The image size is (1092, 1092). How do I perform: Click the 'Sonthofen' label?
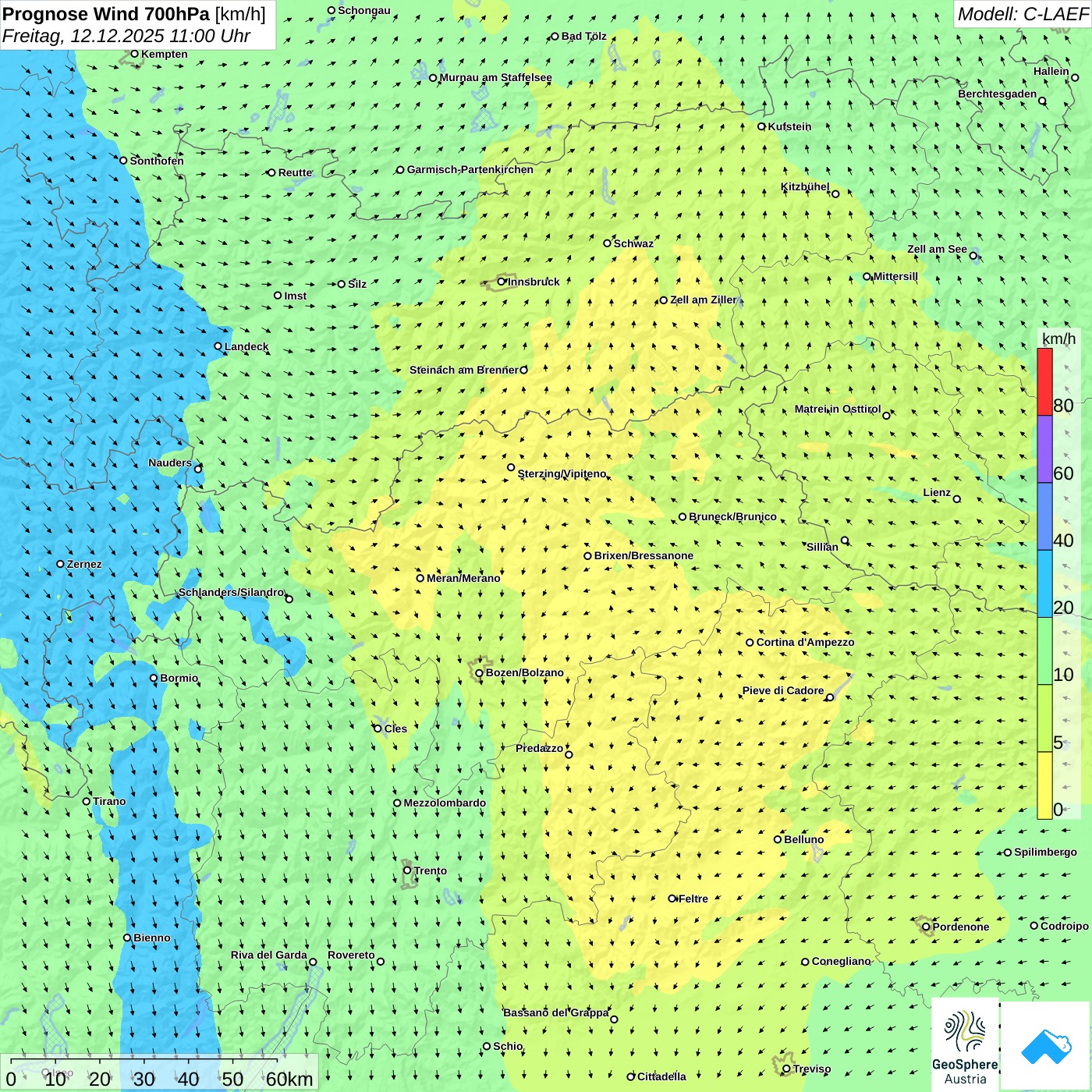(x=157, y=161)
